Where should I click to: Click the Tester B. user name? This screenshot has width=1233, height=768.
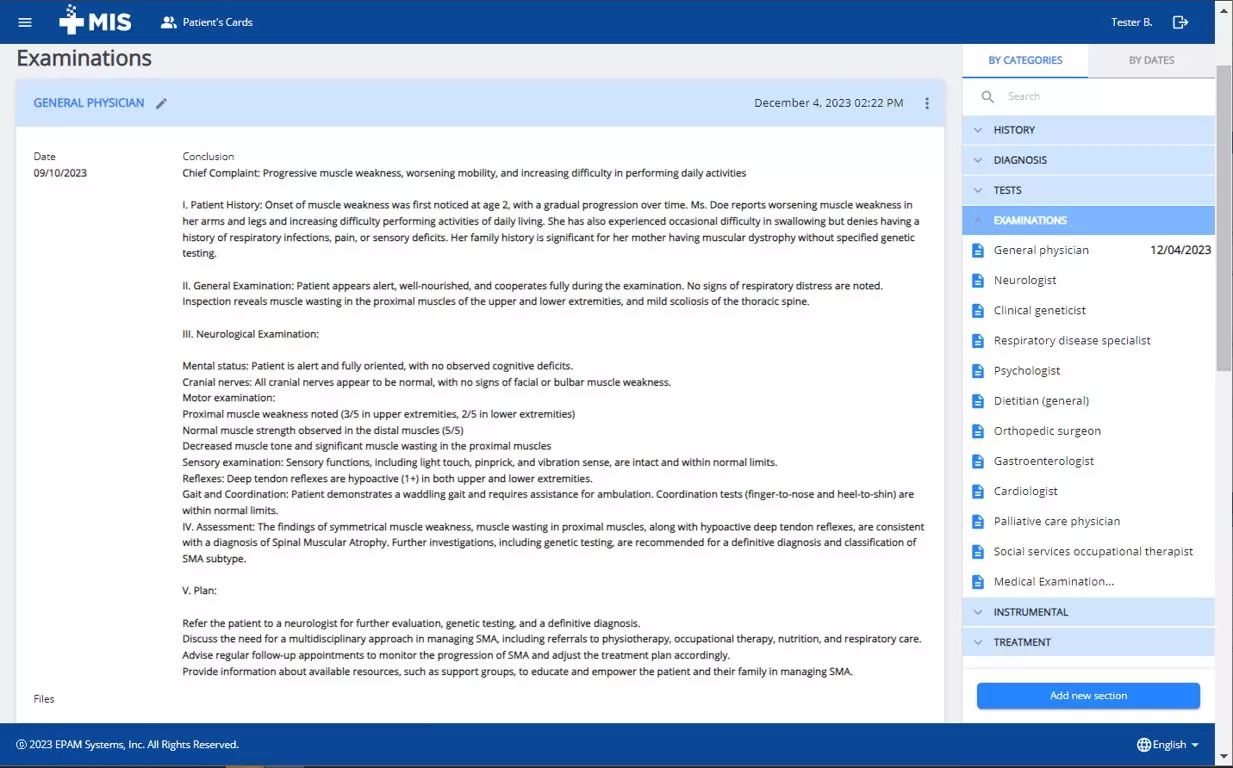click(x=1132, y=22)
